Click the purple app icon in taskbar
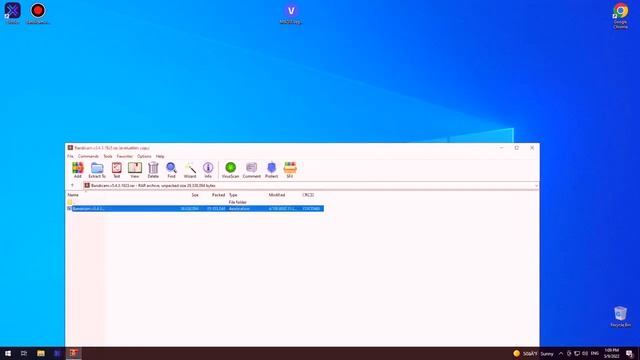 57,353
